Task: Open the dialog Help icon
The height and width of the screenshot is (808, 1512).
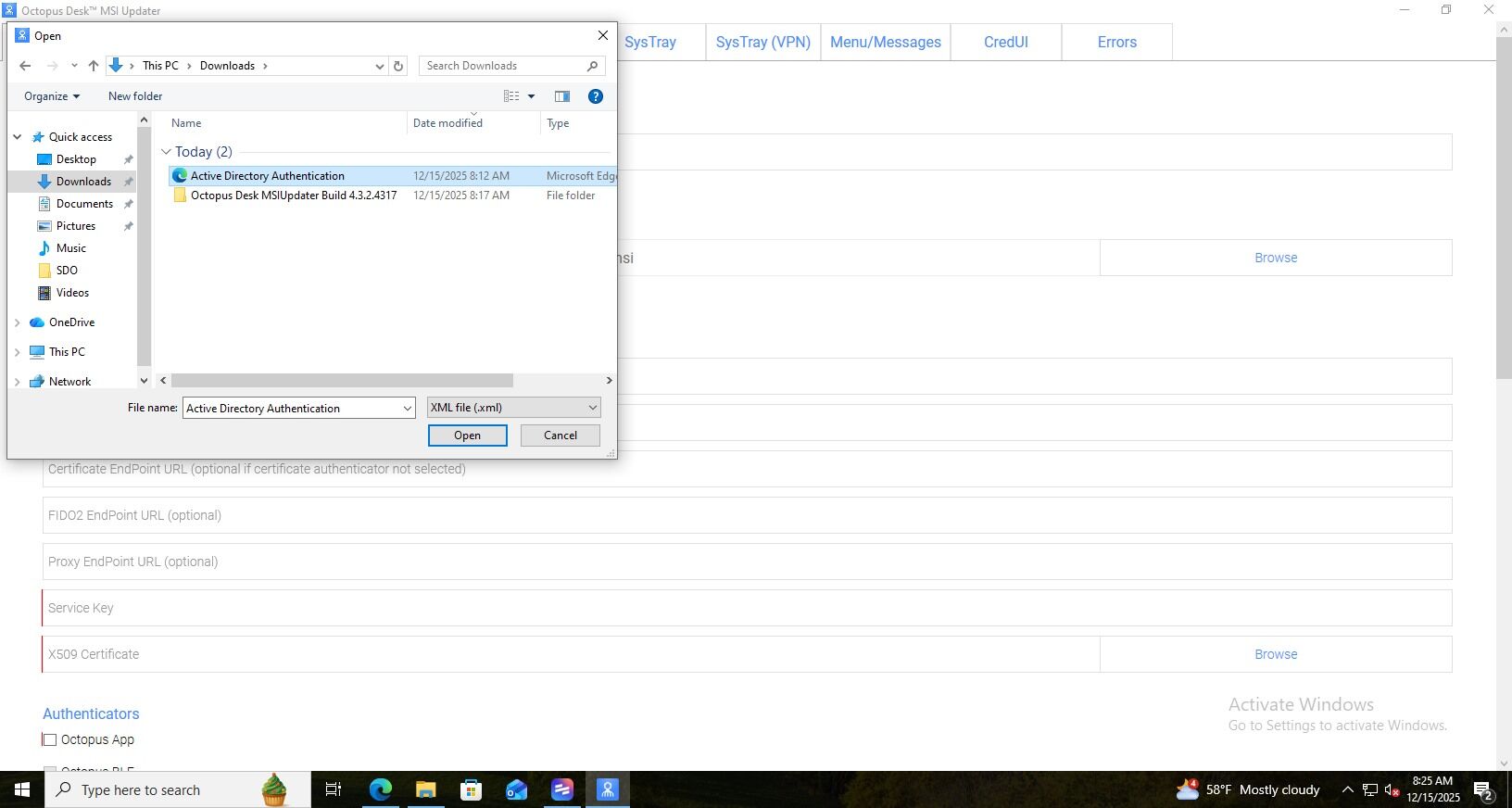Action: (x=596, y=96)
